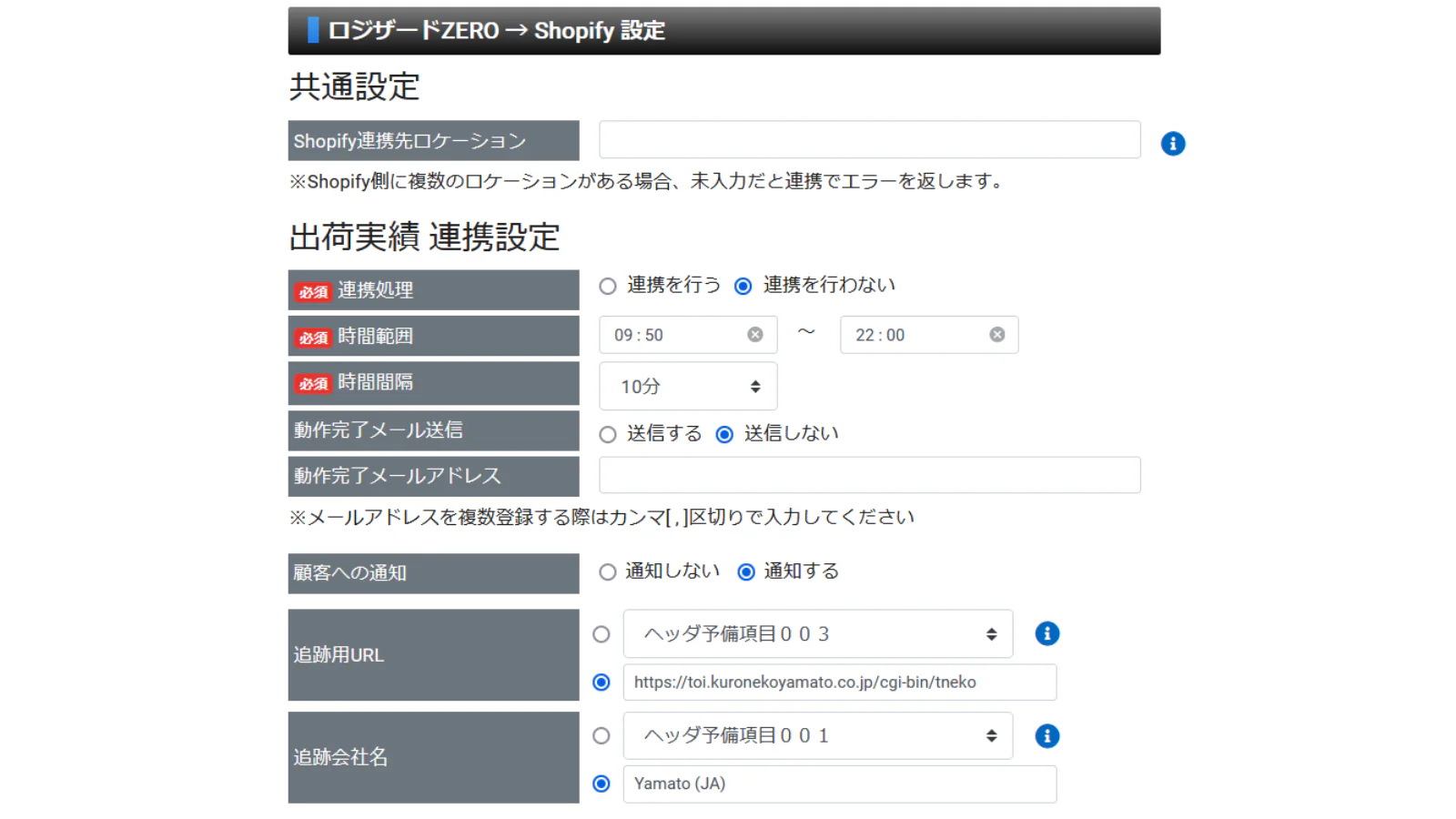Select 連携を行う radio option
Screen dimensions: 1456x819
[x=608, y=287]
